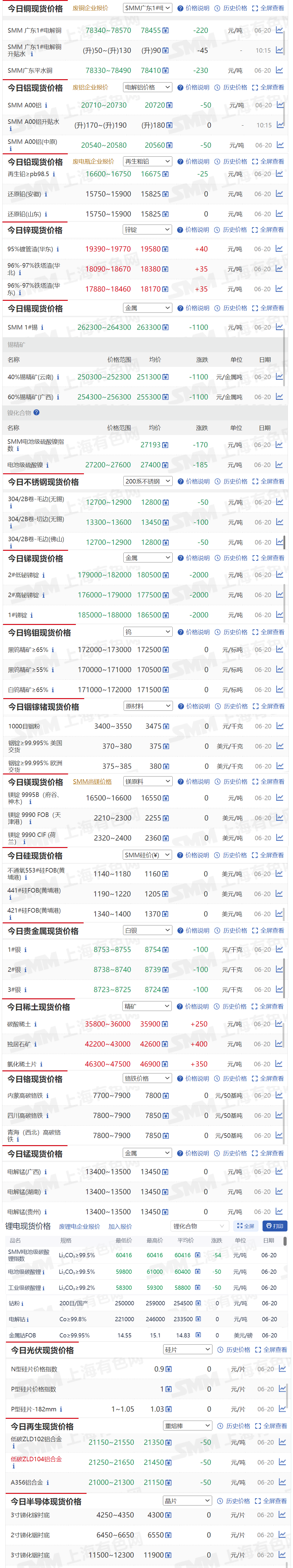Show info for 电池级硫酸镍
The image size is (293, 1568).
coord(47,465)
